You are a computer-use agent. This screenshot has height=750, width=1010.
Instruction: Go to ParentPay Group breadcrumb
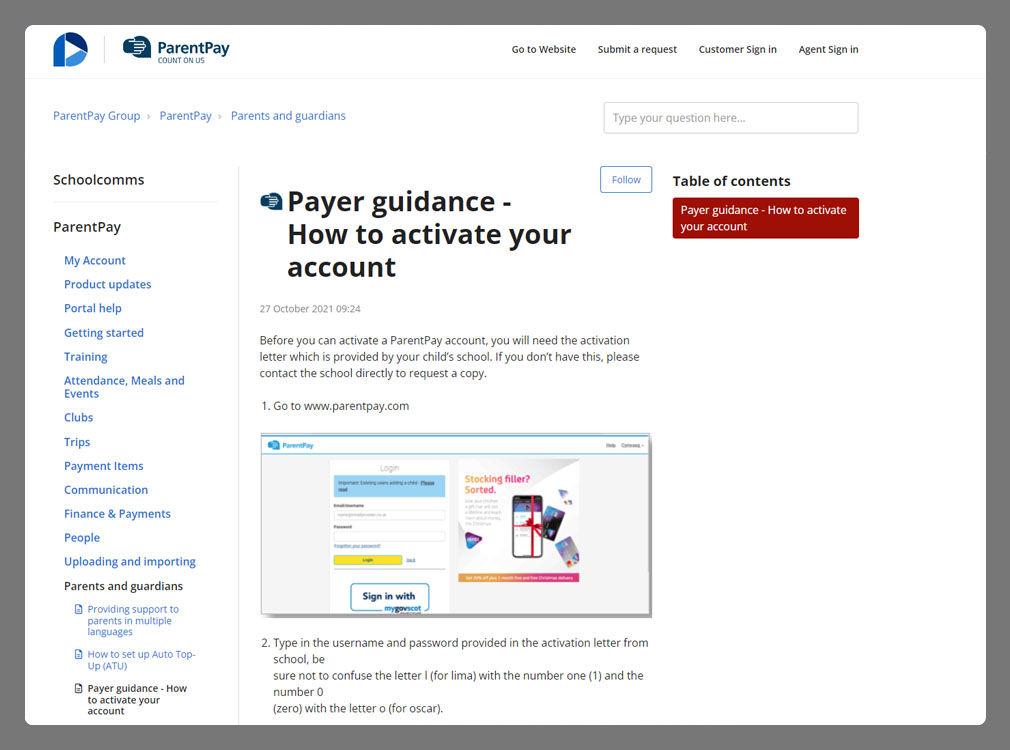tap(97, 116)
